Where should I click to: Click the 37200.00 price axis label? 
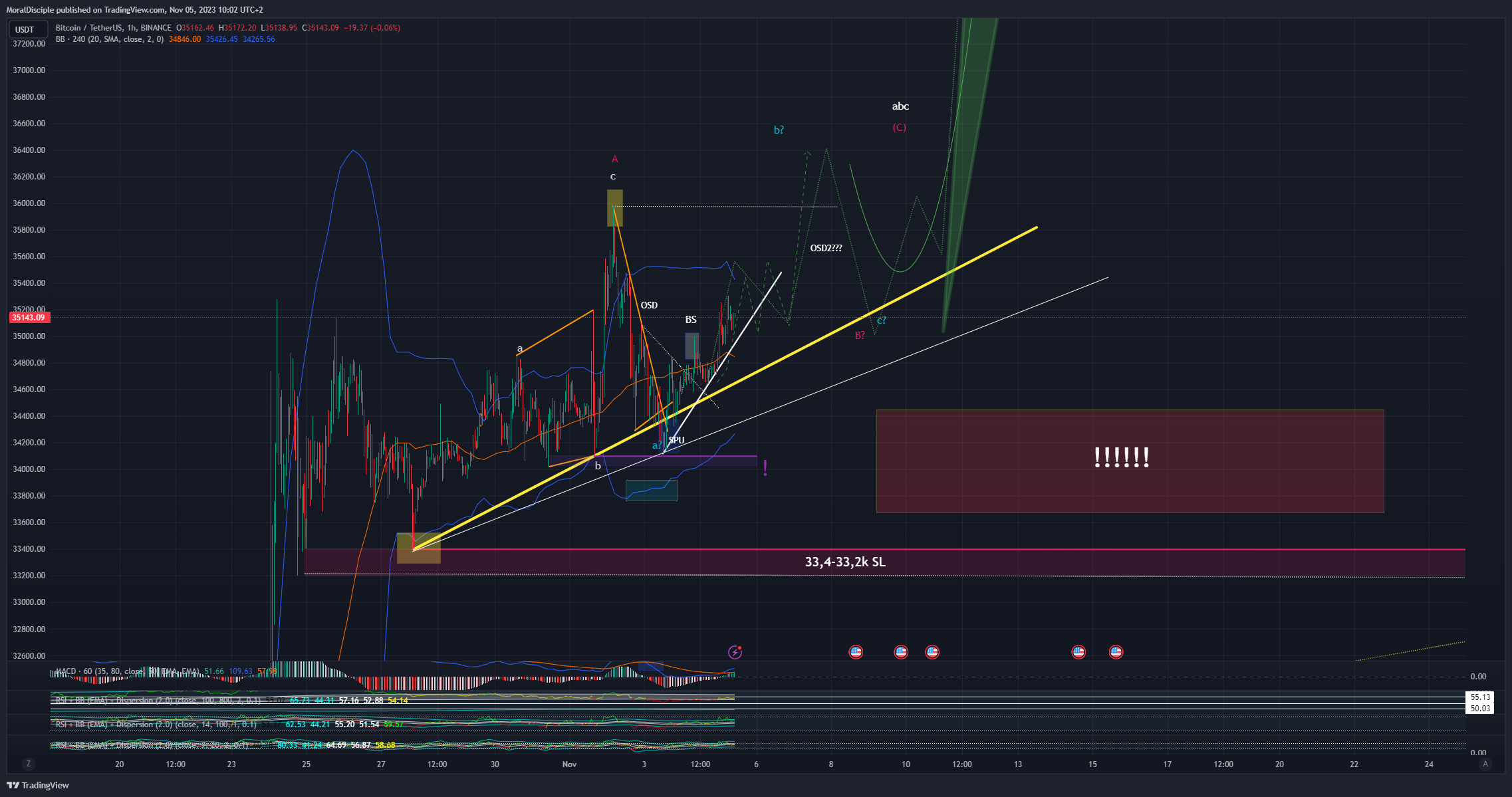tap(29, 44)
